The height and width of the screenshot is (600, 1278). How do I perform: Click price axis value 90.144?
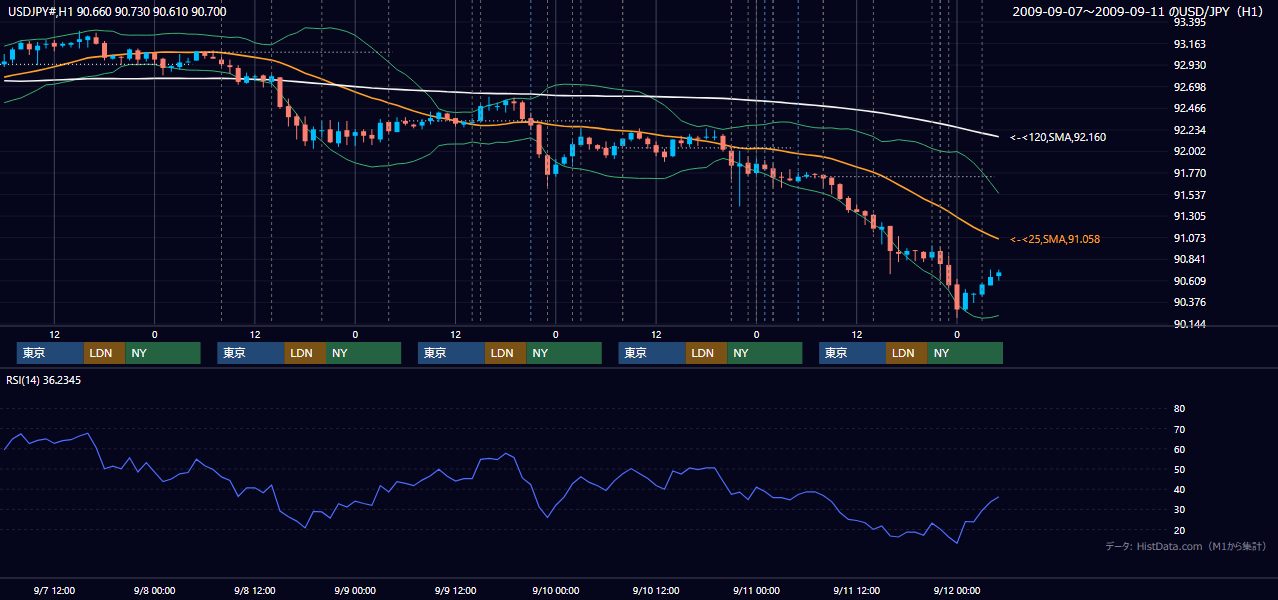coord(1189,324)
